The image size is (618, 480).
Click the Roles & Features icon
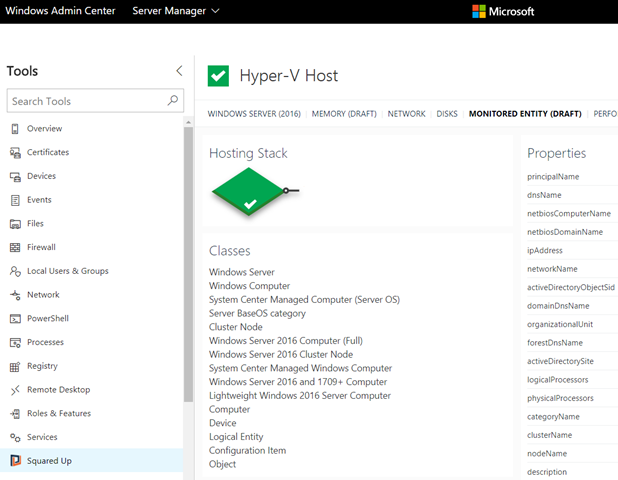point(15,414)
